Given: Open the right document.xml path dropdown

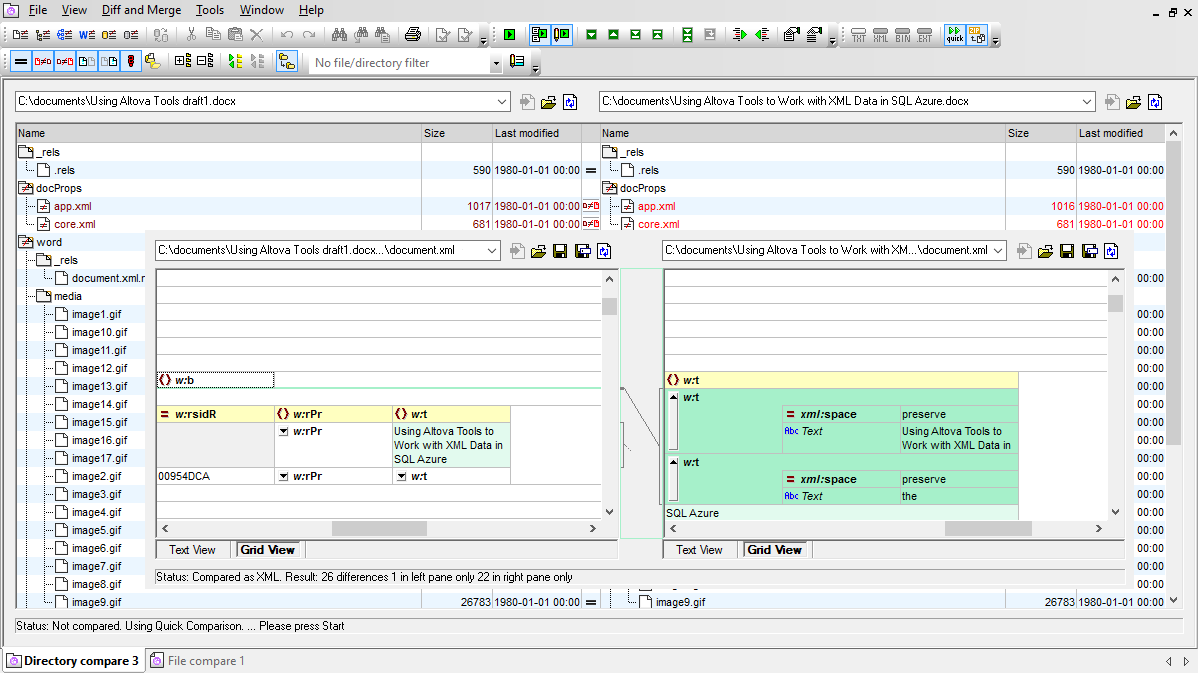Looking at the screenshot, I should coord(998,251).
